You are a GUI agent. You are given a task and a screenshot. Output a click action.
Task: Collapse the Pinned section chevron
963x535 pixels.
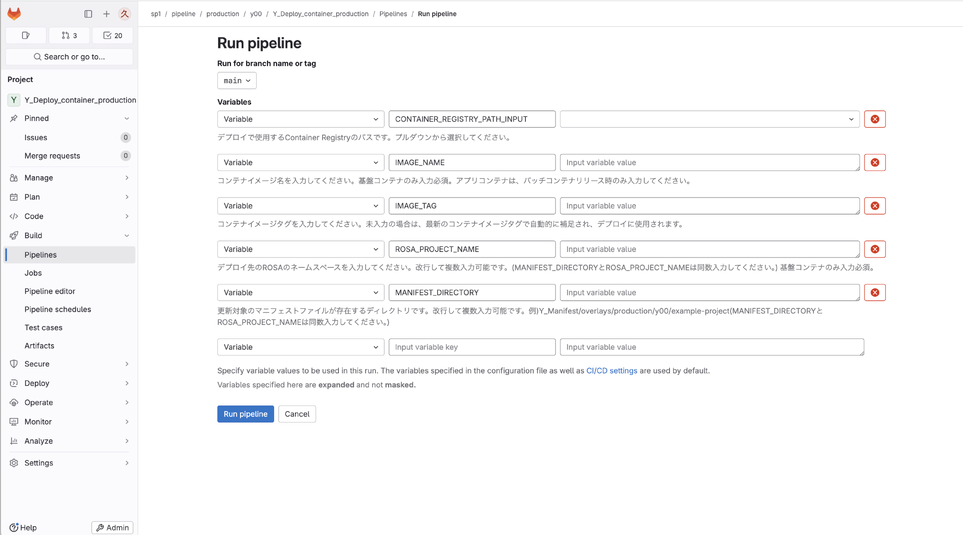click(x=127, y=119)
